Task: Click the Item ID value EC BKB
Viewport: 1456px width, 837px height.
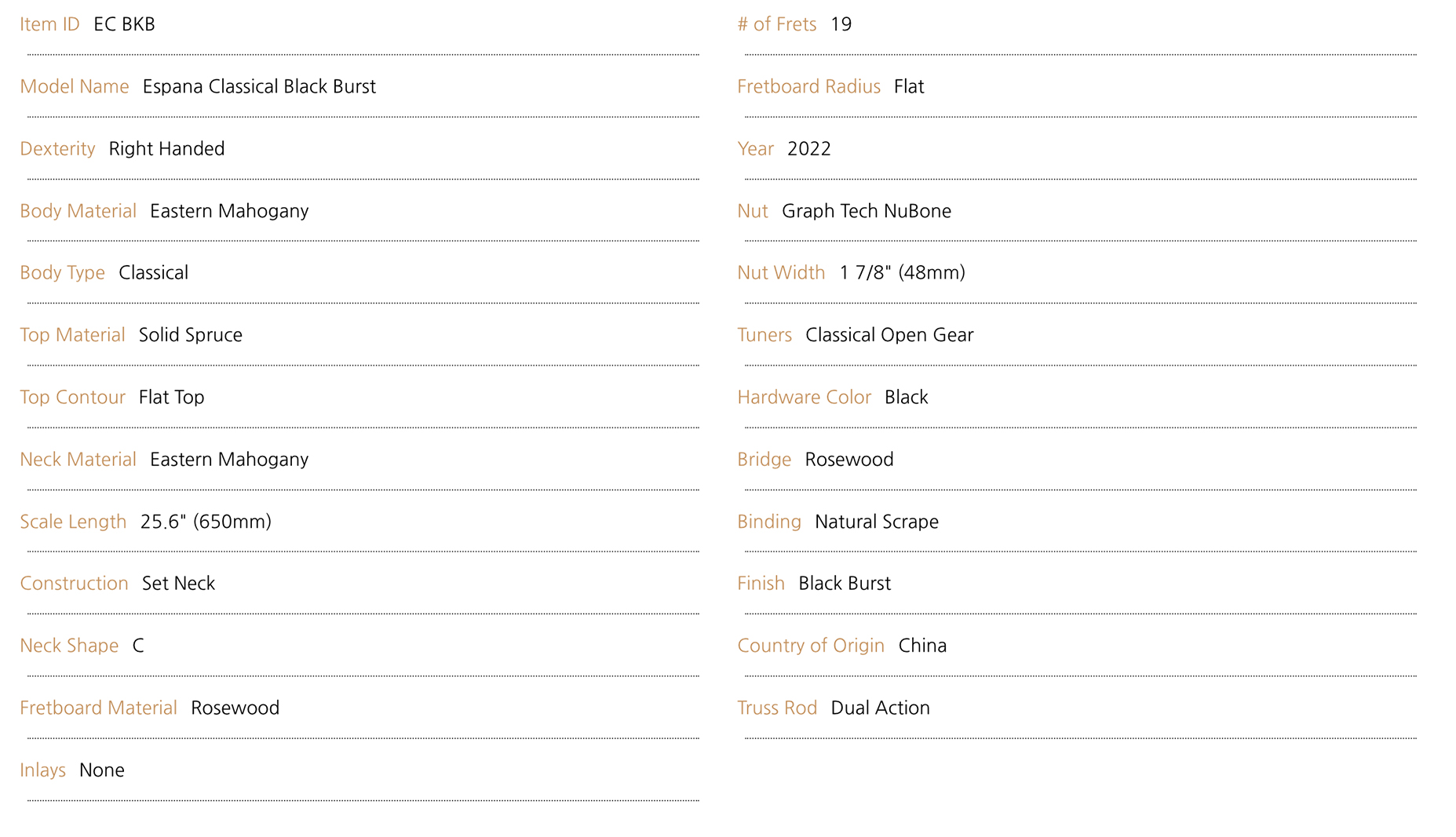Action: click(124, 24)
